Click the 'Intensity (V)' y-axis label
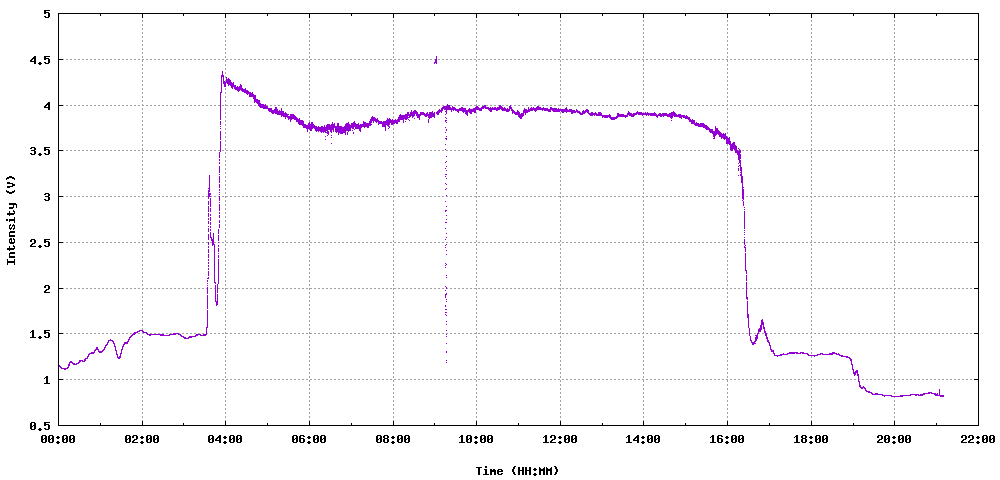The height and width of the screenshot is (480, 1000). tap(11, 219)
